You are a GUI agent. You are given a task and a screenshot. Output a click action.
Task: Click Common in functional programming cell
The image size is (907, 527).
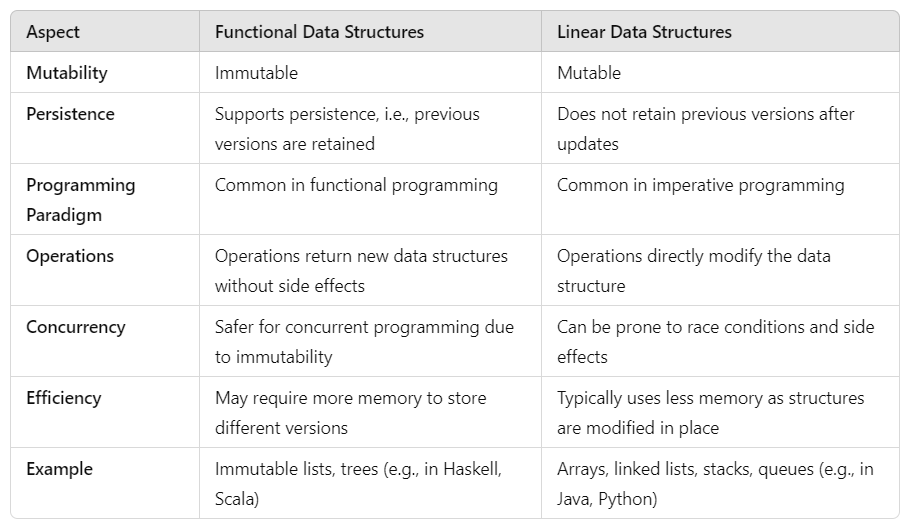pyautogui.click(x=356, y=185)
